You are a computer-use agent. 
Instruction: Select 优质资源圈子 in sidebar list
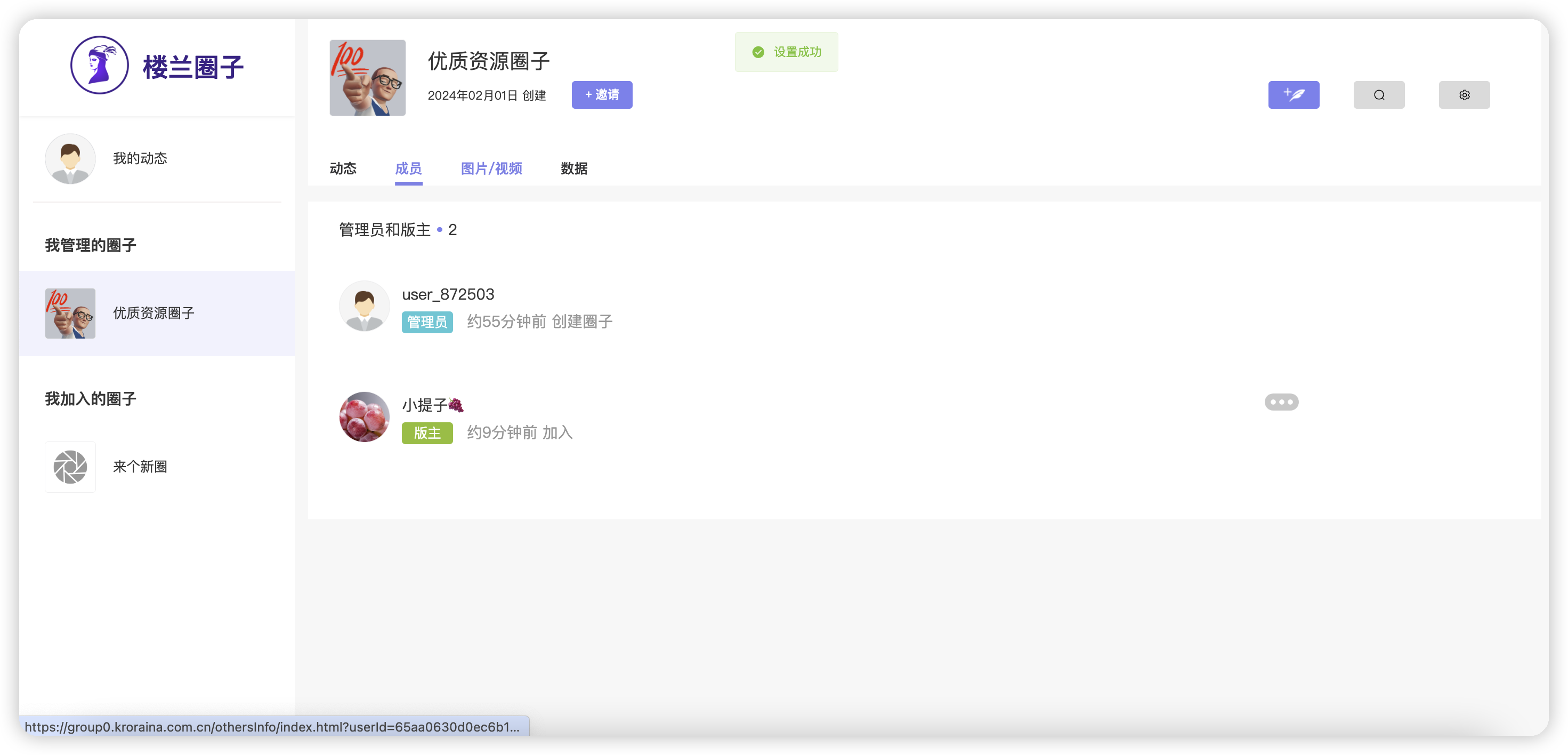(157, 314)
